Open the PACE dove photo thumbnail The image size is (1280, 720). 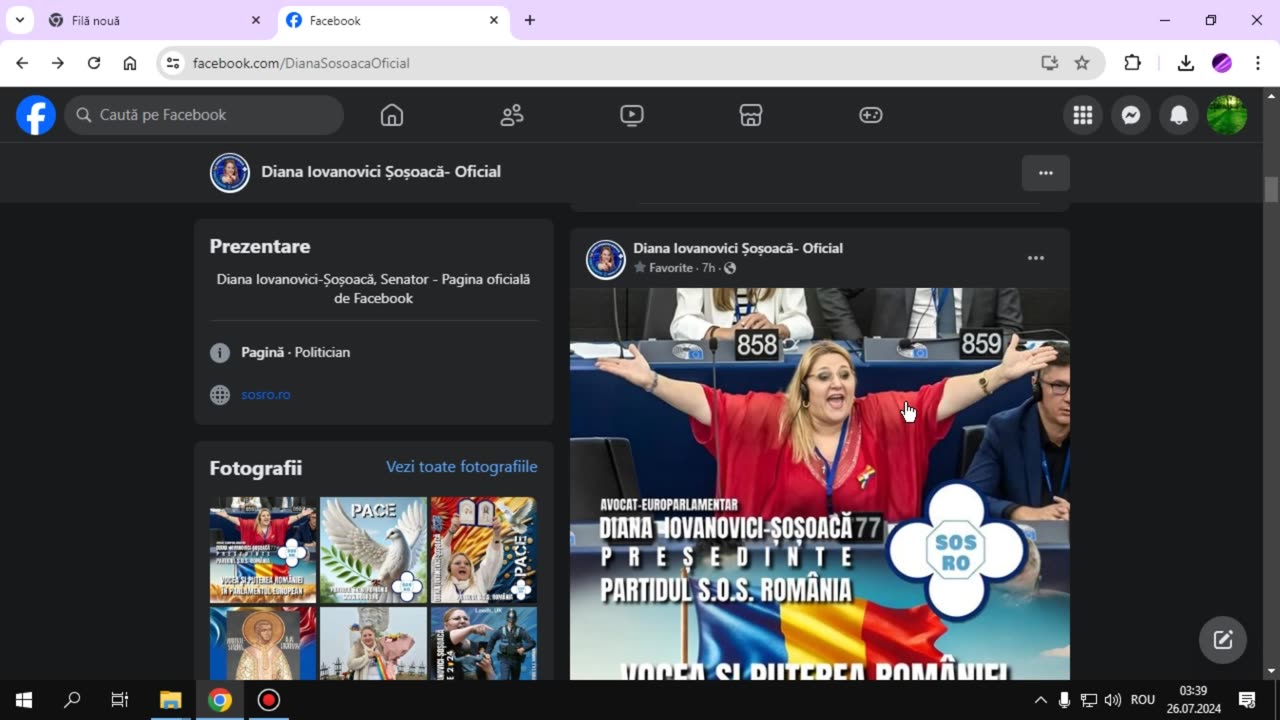(x=373, y=550)
